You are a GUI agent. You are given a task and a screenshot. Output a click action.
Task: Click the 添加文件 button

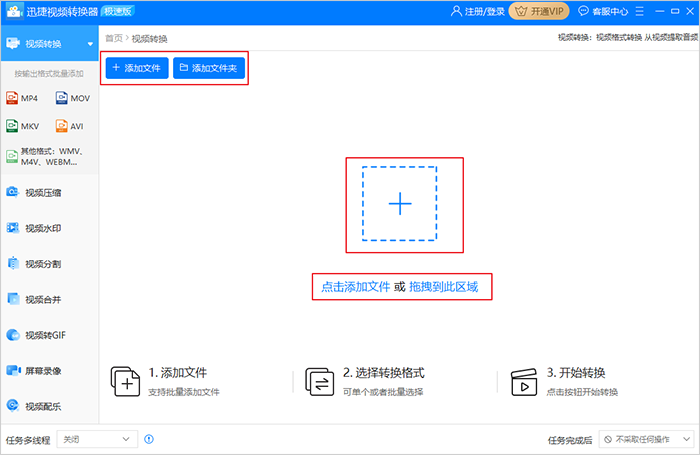coord(137,68)
